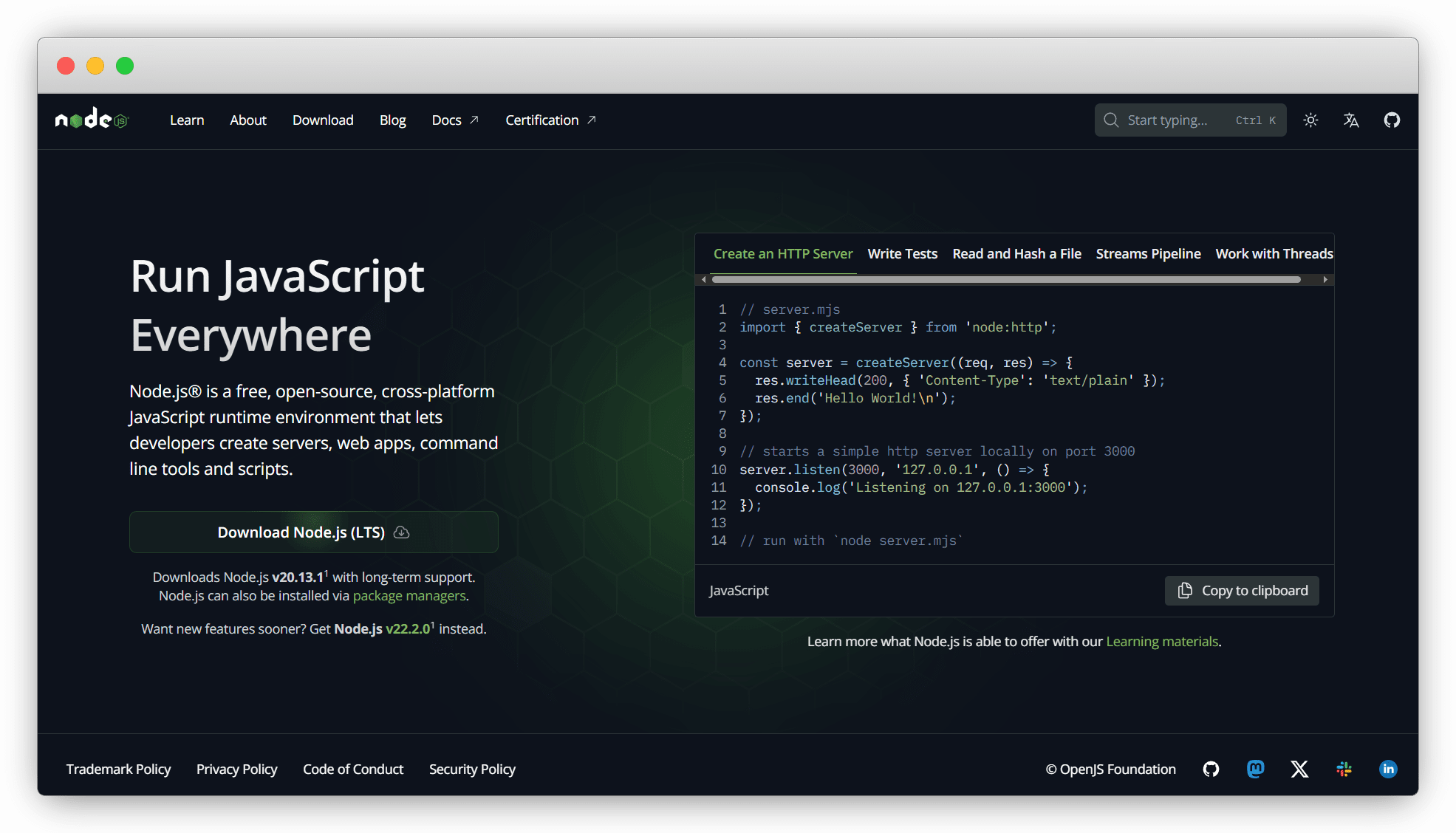Screen dimensions: 1456x833
Task: Click the Ctrl K shortcut hint
Action: 1256,120
